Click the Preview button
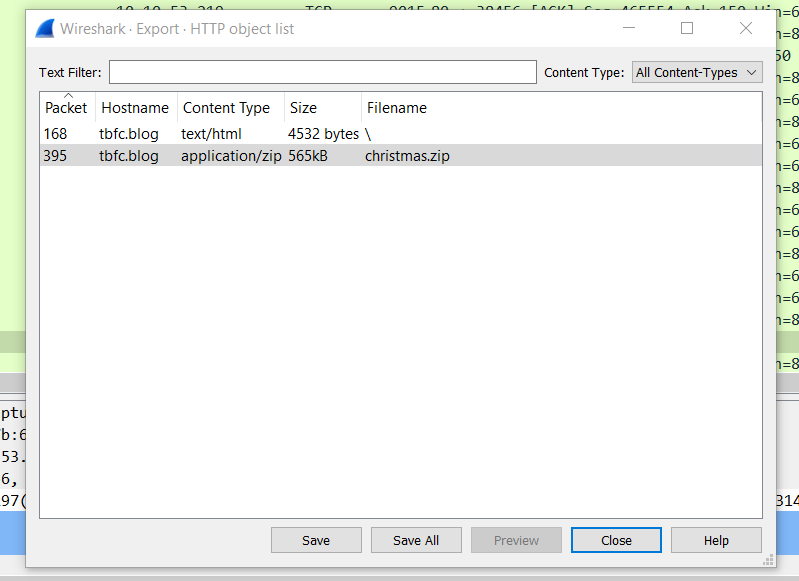The image size is (799, 581). coord(516,540)
